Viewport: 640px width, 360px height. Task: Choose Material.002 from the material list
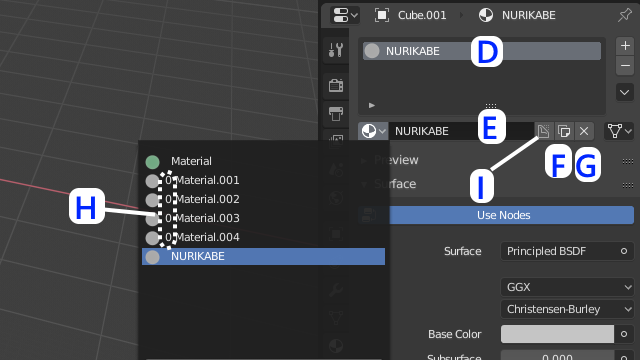(263, 199)
